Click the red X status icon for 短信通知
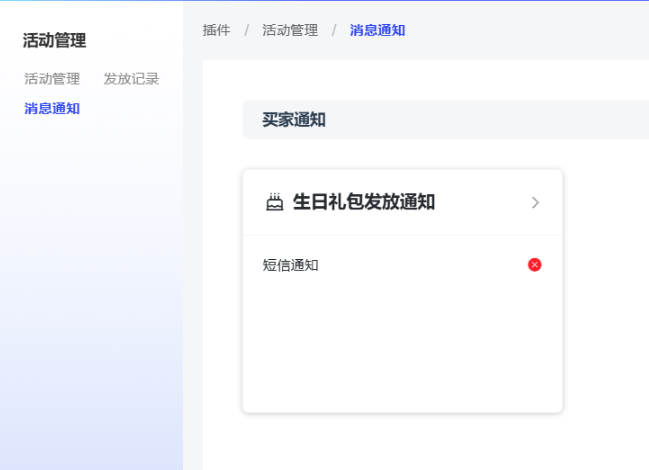The width and height of the screenshot is (649, 470). coord(535,265)
